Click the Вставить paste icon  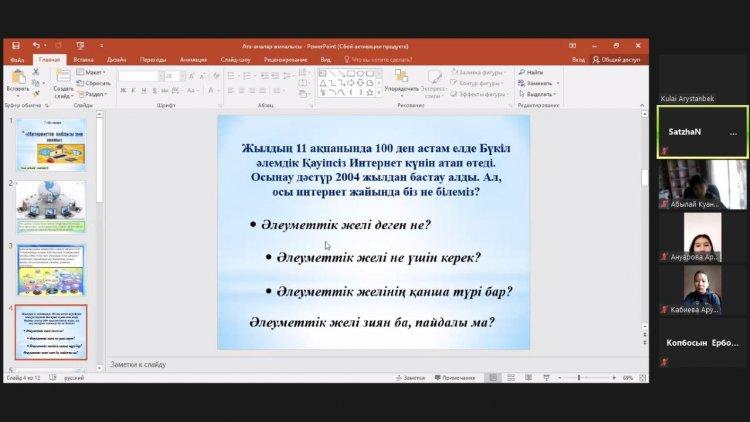pyautogui.click(x=17, y=80)
